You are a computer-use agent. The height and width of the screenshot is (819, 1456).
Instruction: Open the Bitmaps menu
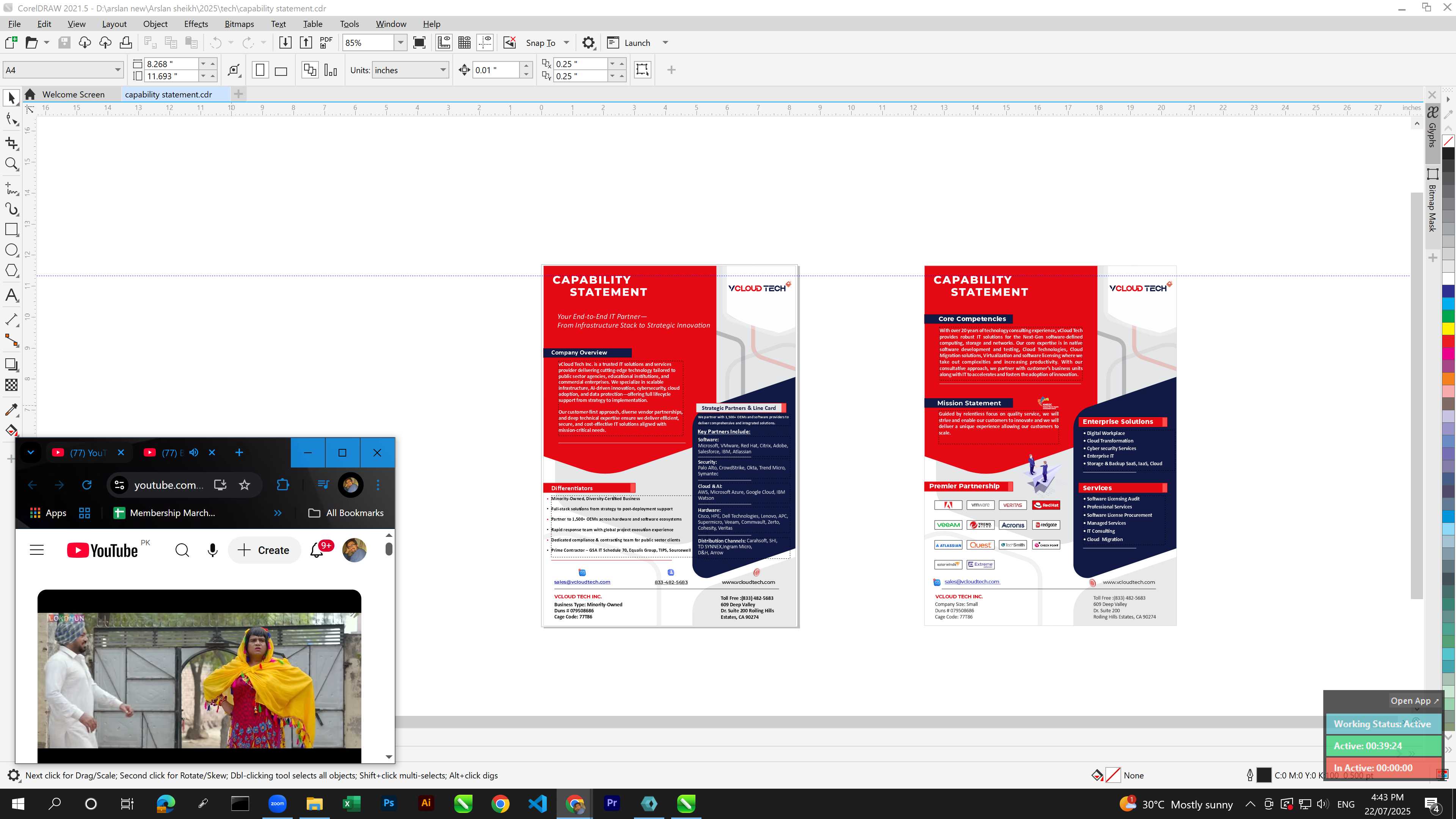coord(239,24)
